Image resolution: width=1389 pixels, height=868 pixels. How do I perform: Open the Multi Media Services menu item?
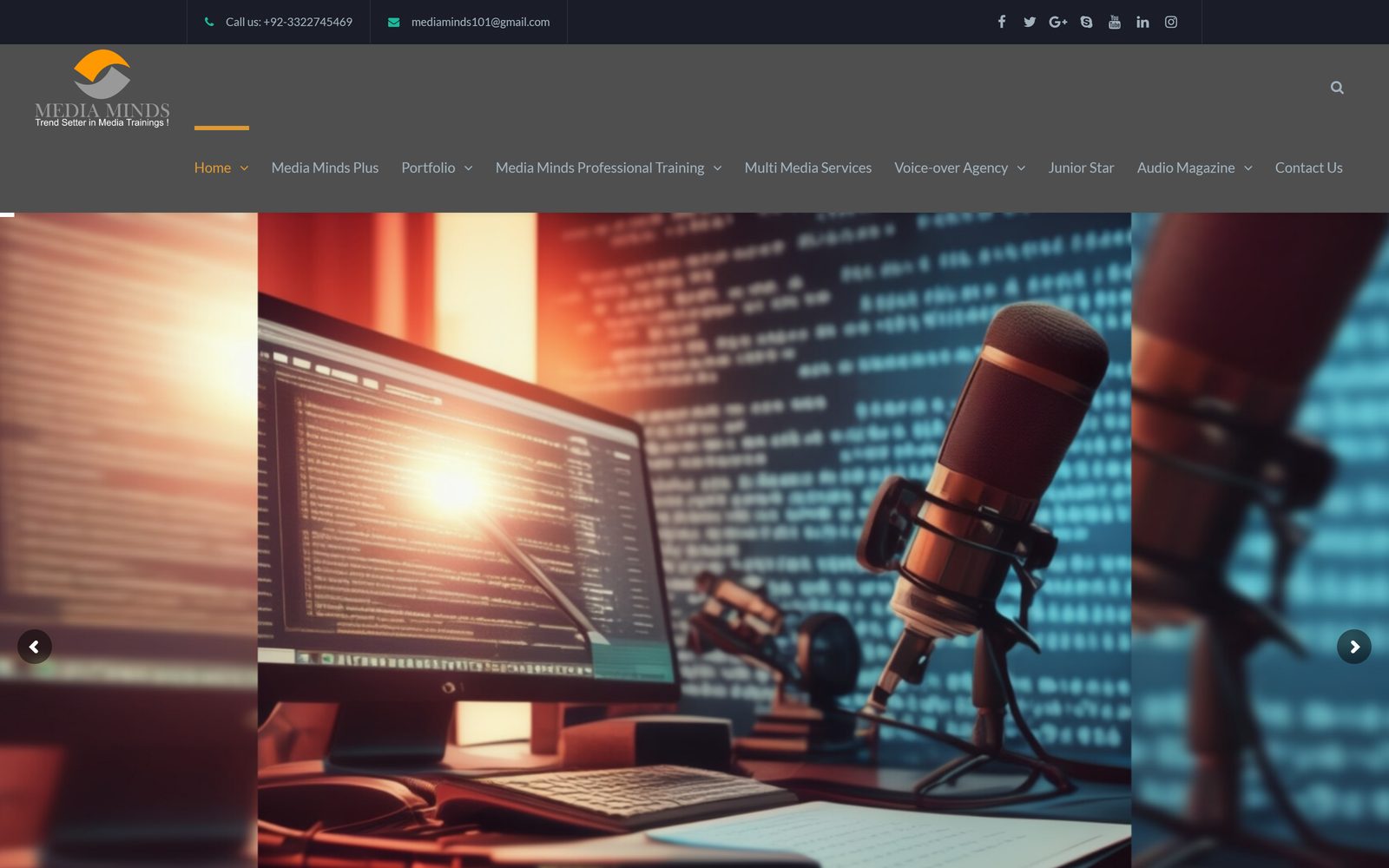coord(808,168)
